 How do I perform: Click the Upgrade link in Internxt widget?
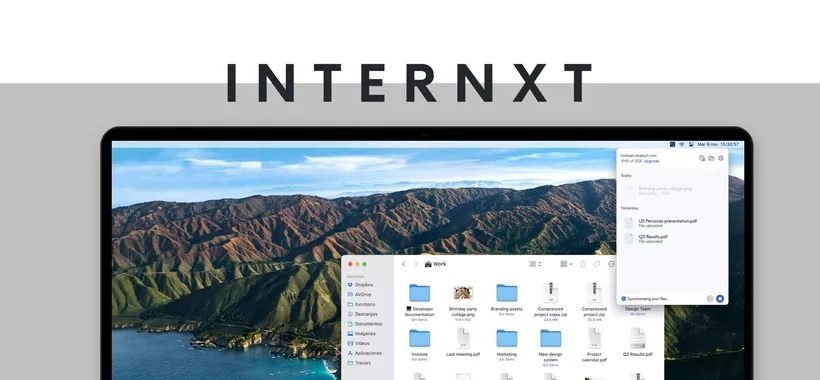652,161
